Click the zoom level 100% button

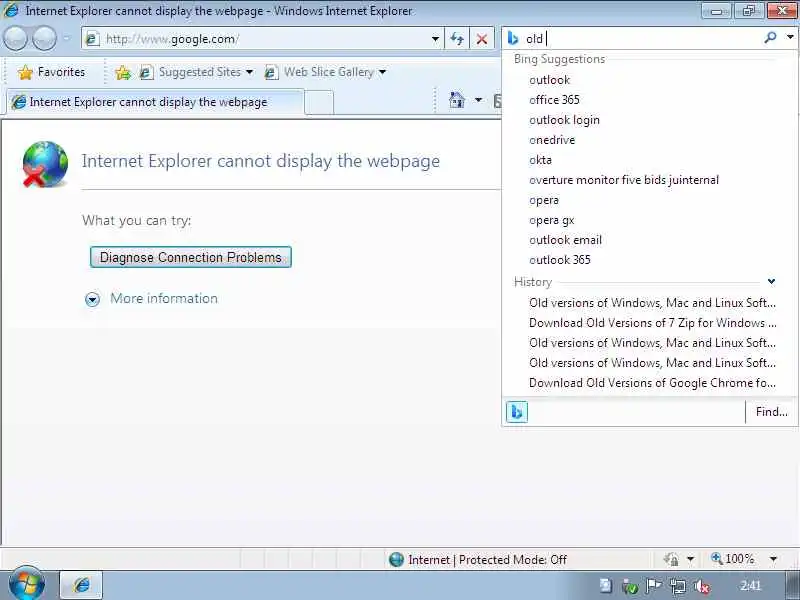[x=732, y=559]
